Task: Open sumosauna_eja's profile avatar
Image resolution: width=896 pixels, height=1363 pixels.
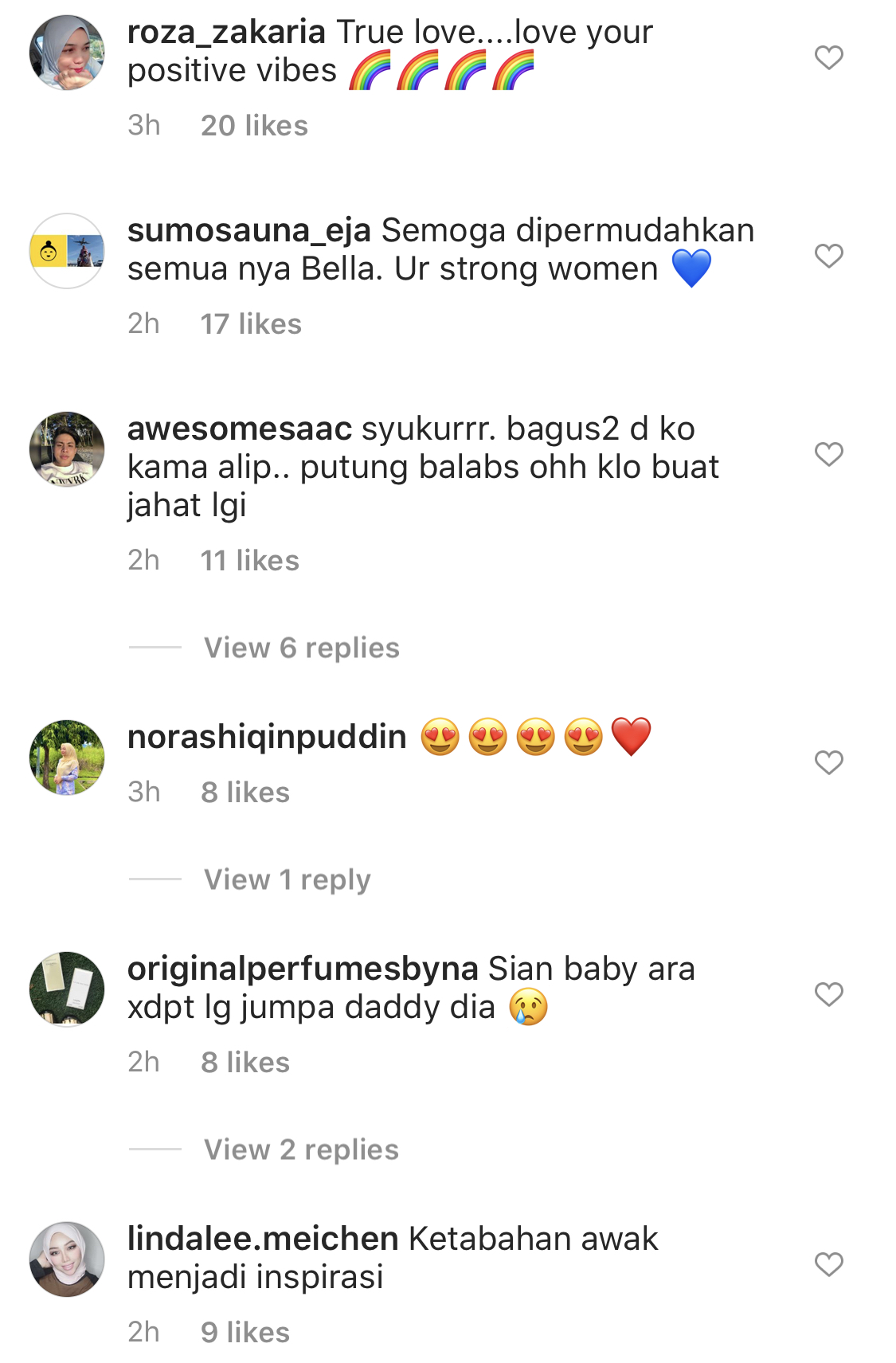Action: click(67, 251)
